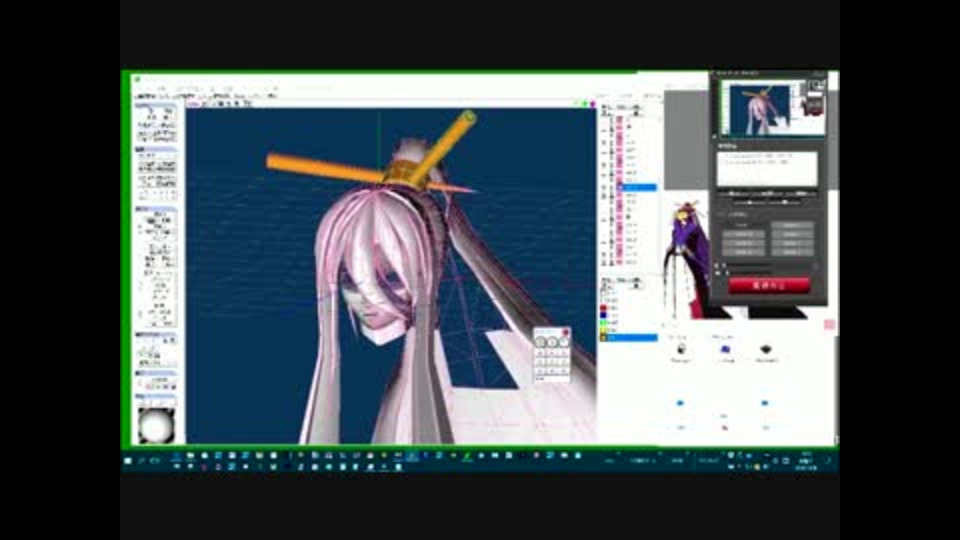Click the green dot at the viewport's upper-right corner
Image resolution: width=960 pixels, height=540 pixels.
[x=584, y=104]
